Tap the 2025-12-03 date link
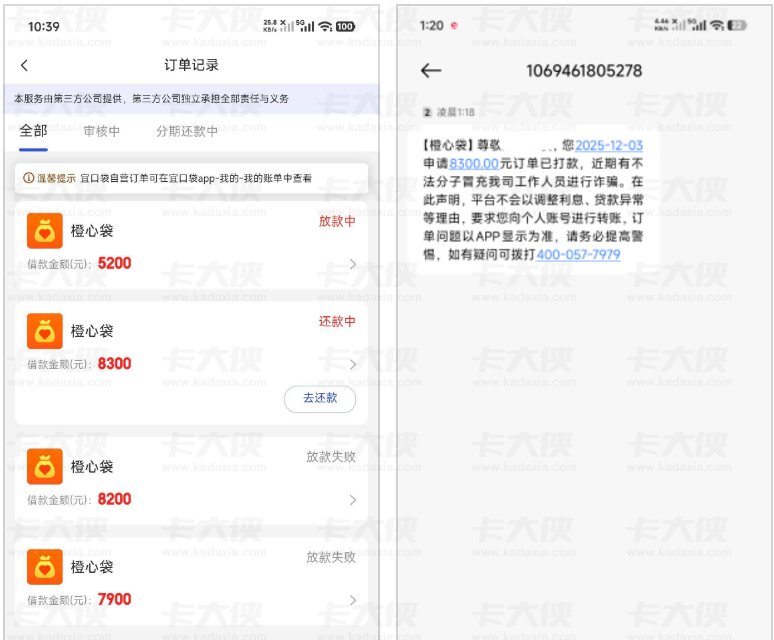The image size is (774, 640). coord(609,146)
